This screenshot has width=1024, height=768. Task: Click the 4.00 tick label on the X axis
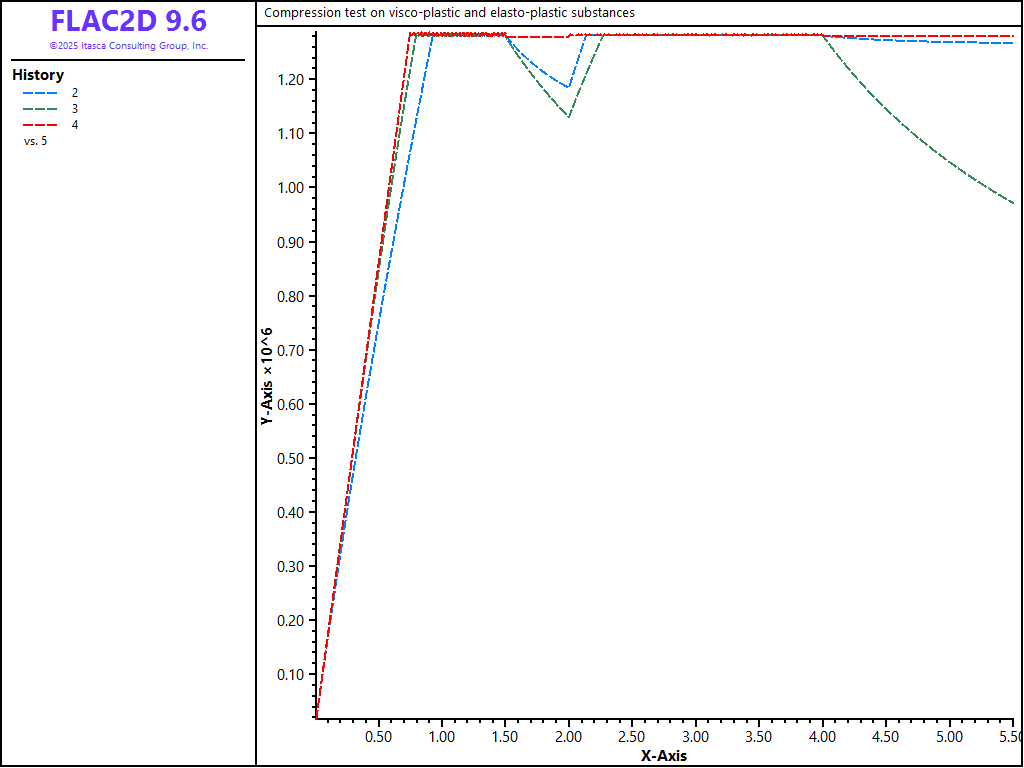tap(822, 737)
